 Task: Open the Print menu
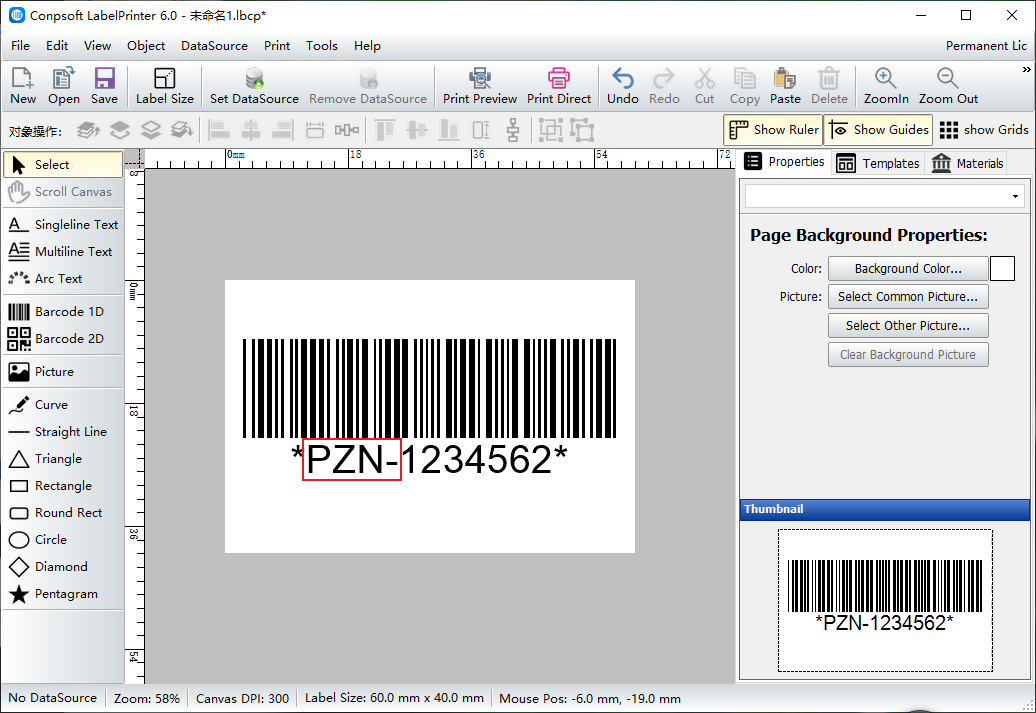pyautogui.click(x=277, y=46)
